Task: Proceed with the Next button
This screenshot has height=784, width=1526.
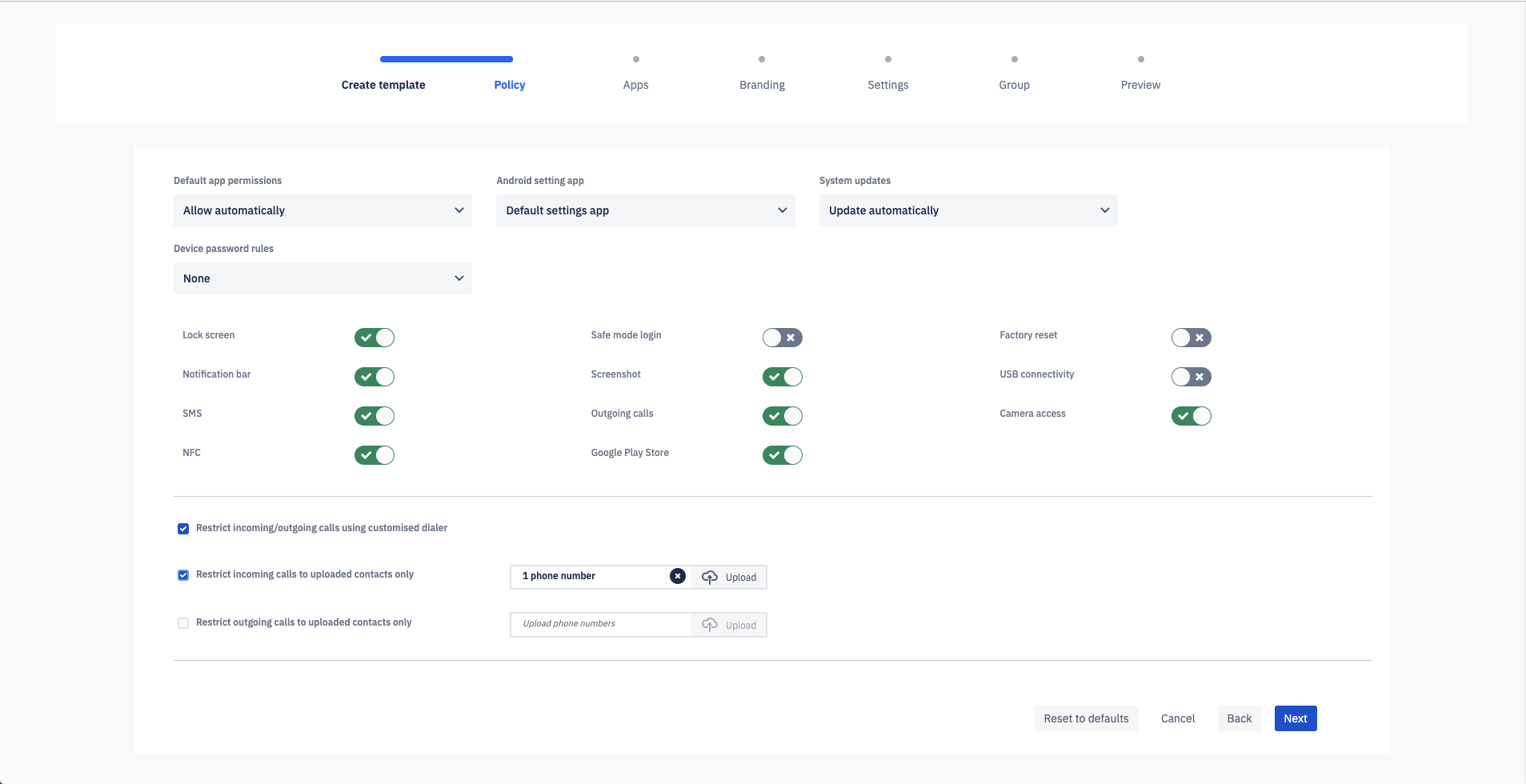Action: coord(1296,718)
